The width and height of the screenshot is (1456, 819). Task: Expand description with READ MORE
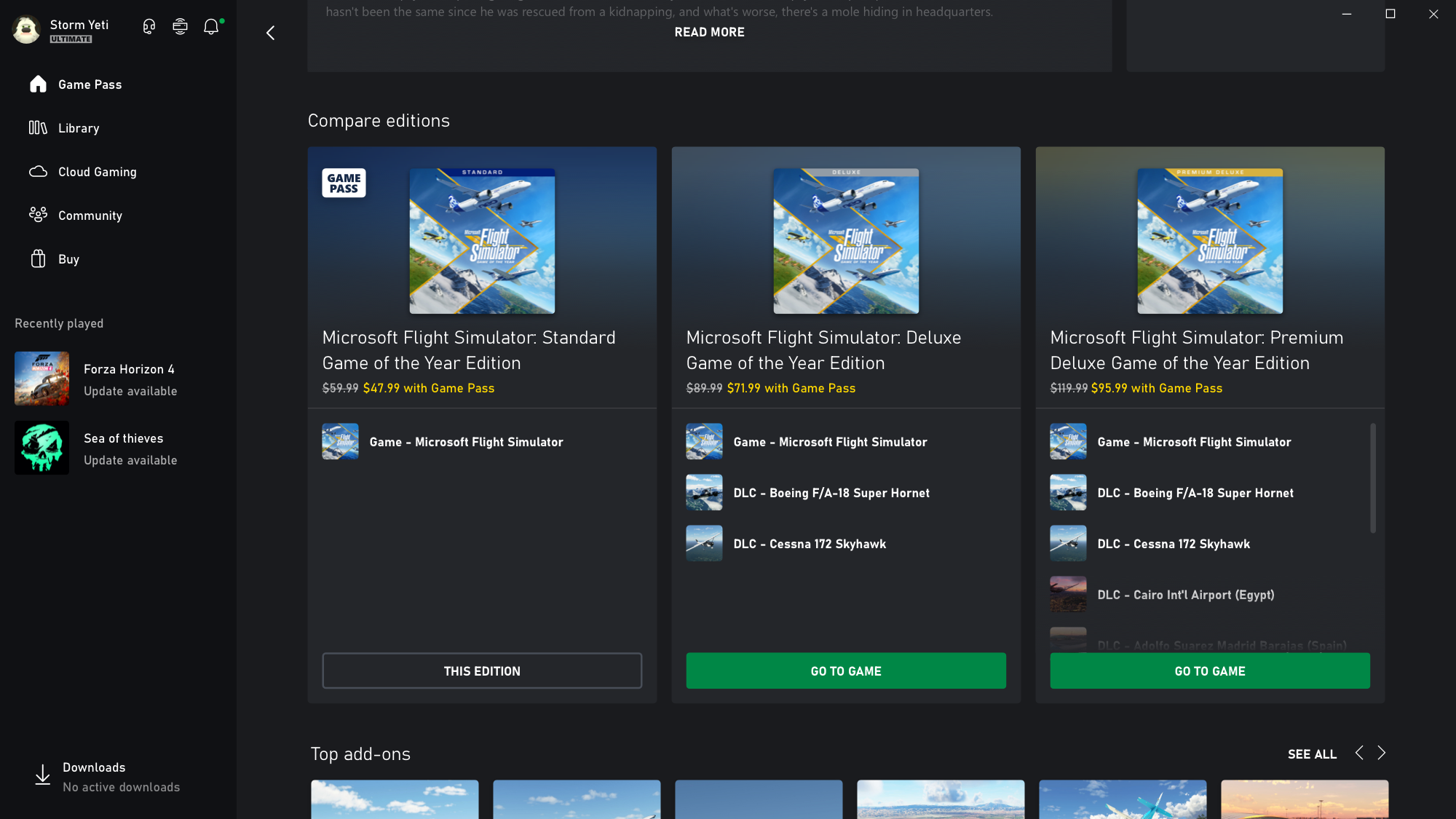(x=709, y=32)
